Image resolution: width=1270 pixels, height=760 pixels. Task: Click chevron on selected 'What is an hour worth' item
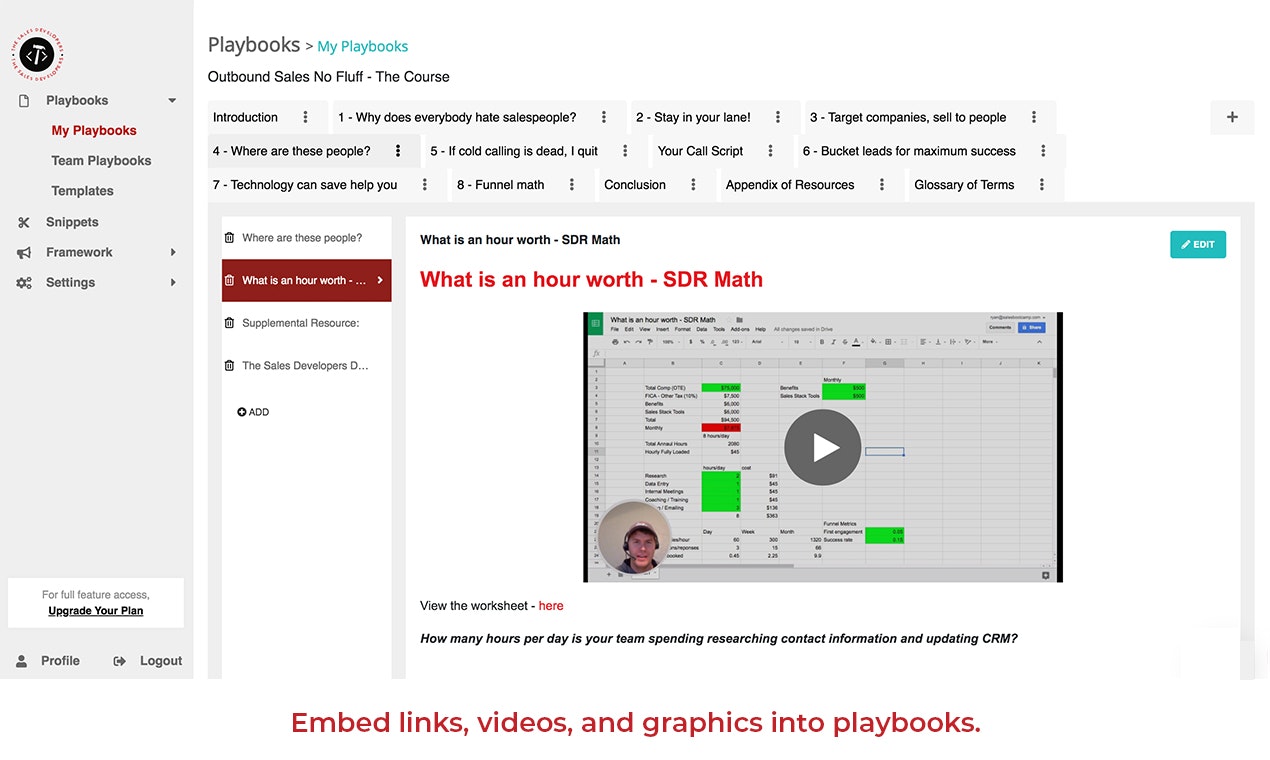pyautogui.click(x=380, y=280)
